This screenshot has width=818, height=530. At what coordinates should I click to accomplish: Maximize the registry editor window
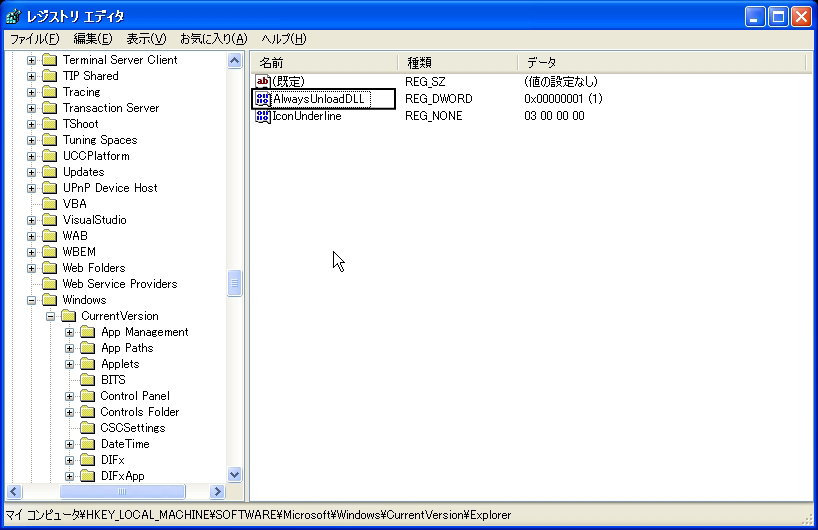778,17
